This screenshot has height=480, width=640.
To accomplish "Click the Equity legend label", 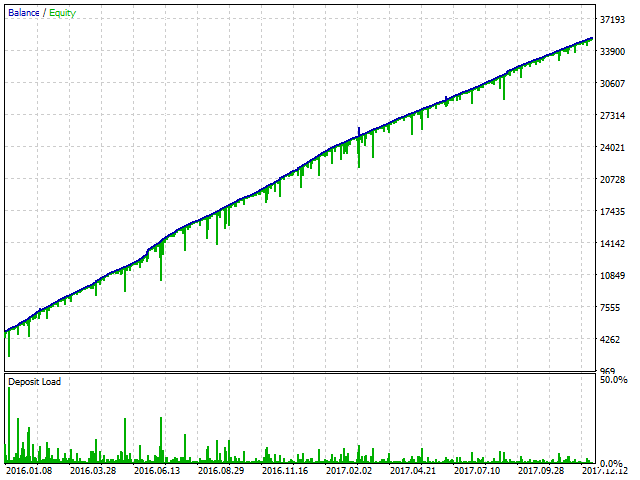I will (62, 13).
